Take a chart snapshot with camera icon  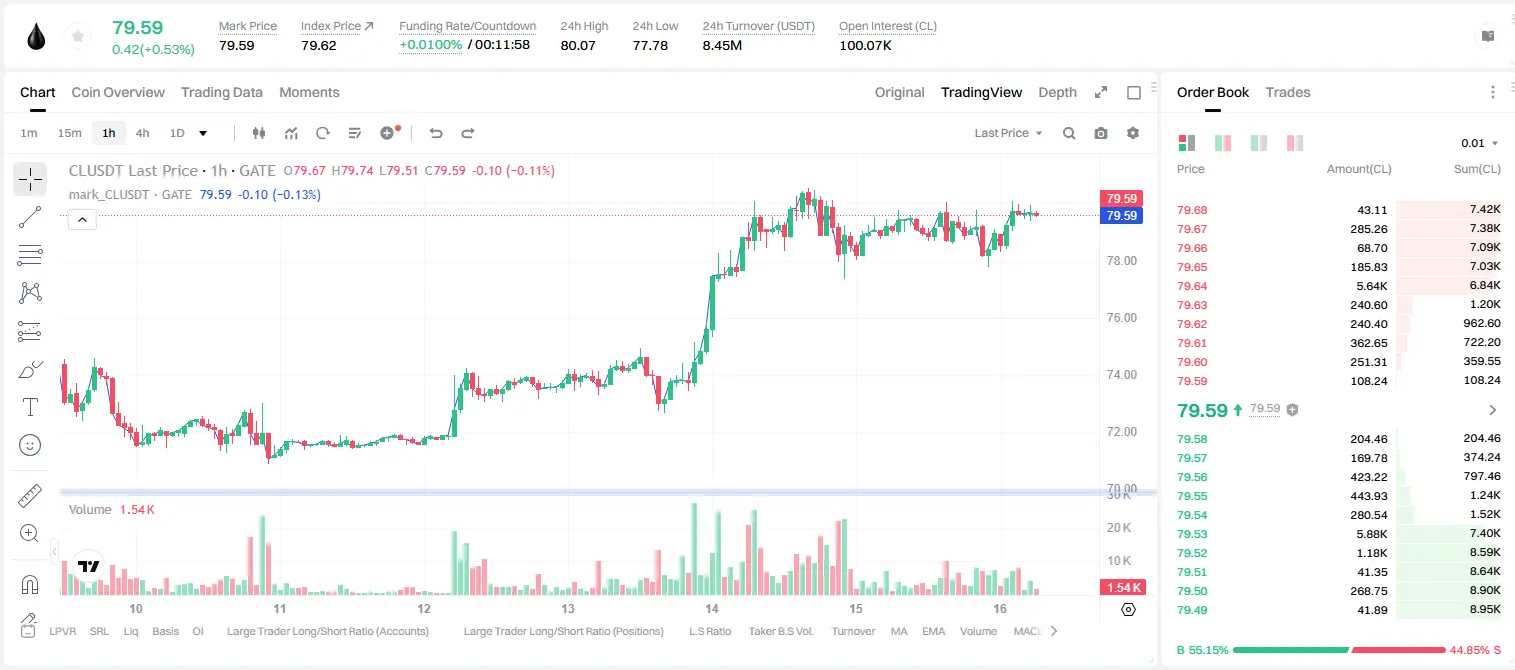tap(1101, 133)
